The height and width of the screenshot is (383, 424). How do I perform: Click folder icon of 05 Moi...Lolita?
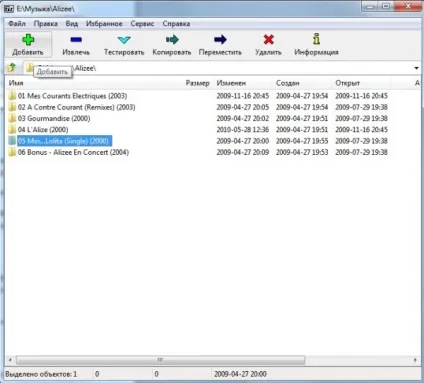click(12, 141)
